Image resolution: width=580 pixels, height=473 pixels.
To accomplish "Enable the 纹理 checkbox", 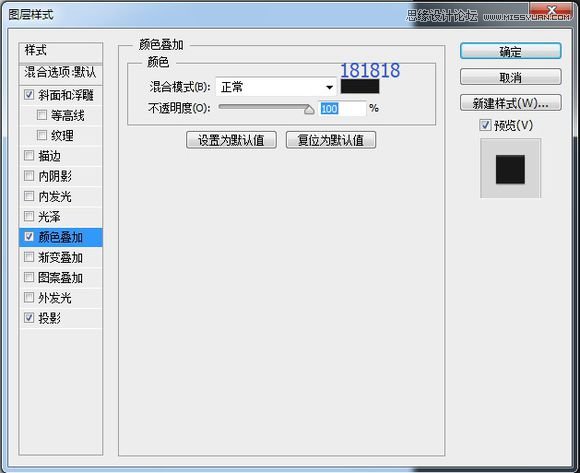I will (x=42, y=135).
